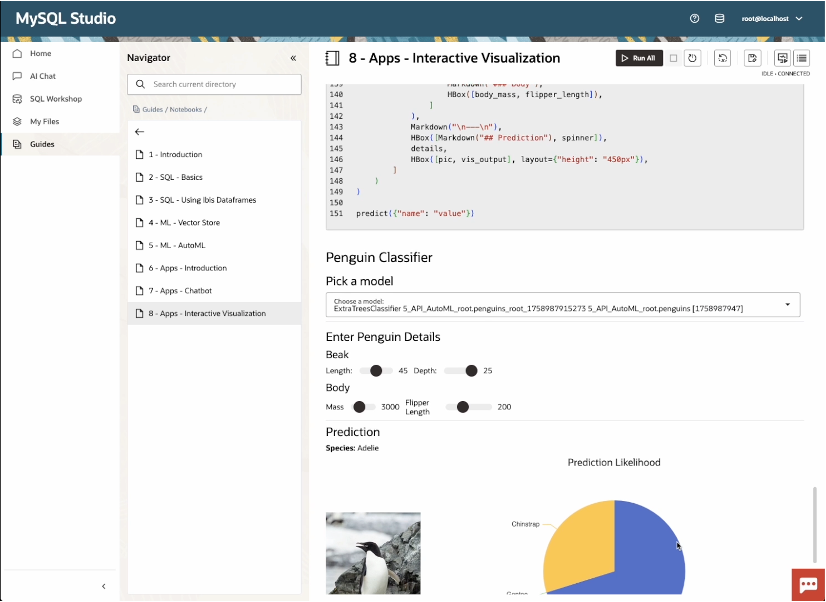Click the app preview presentation icon

(x=783, y=58)
